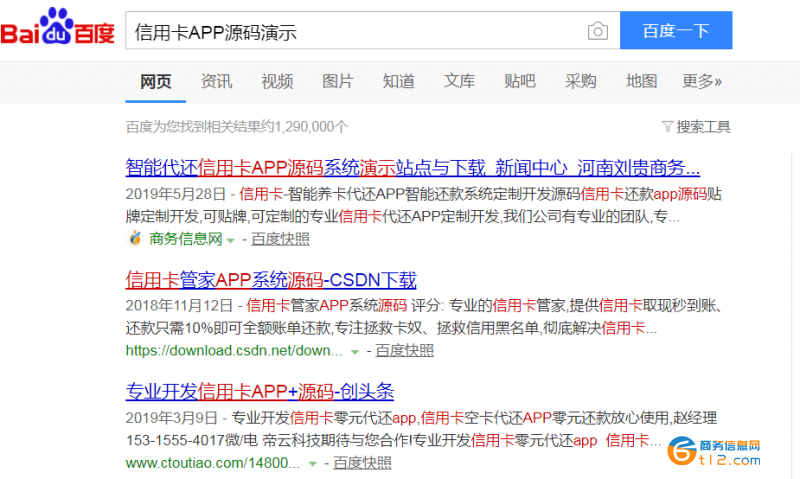
Task: Open the 商务信息网 source link
Action: point(186,239)
